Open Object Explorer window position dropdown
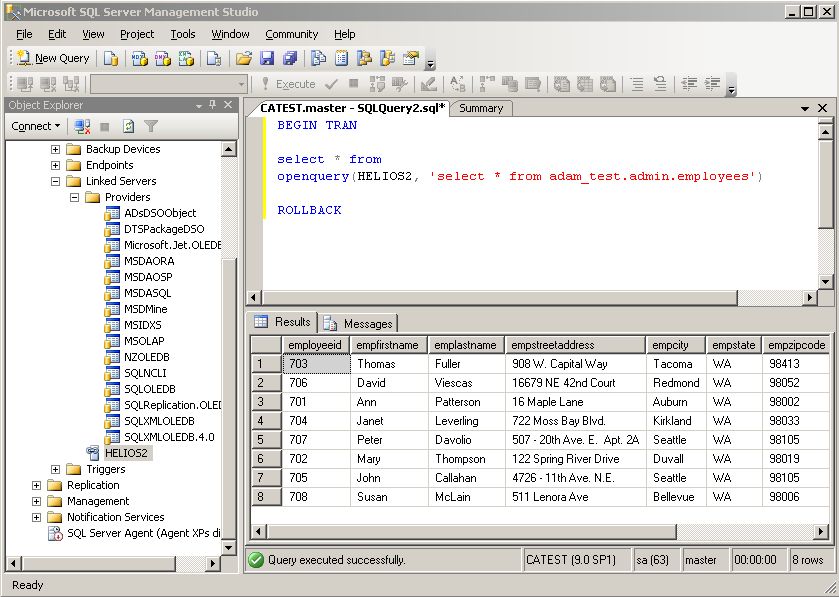Screen dimensions: 839x597 coord(199,105)
